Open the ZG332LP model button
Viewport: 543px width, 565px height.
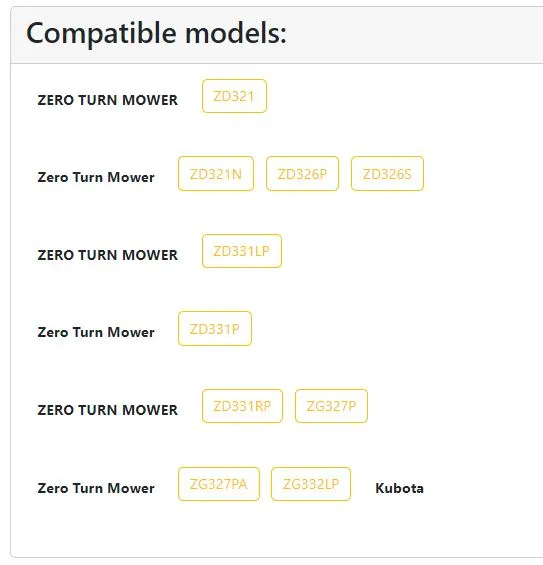[311, 484]
